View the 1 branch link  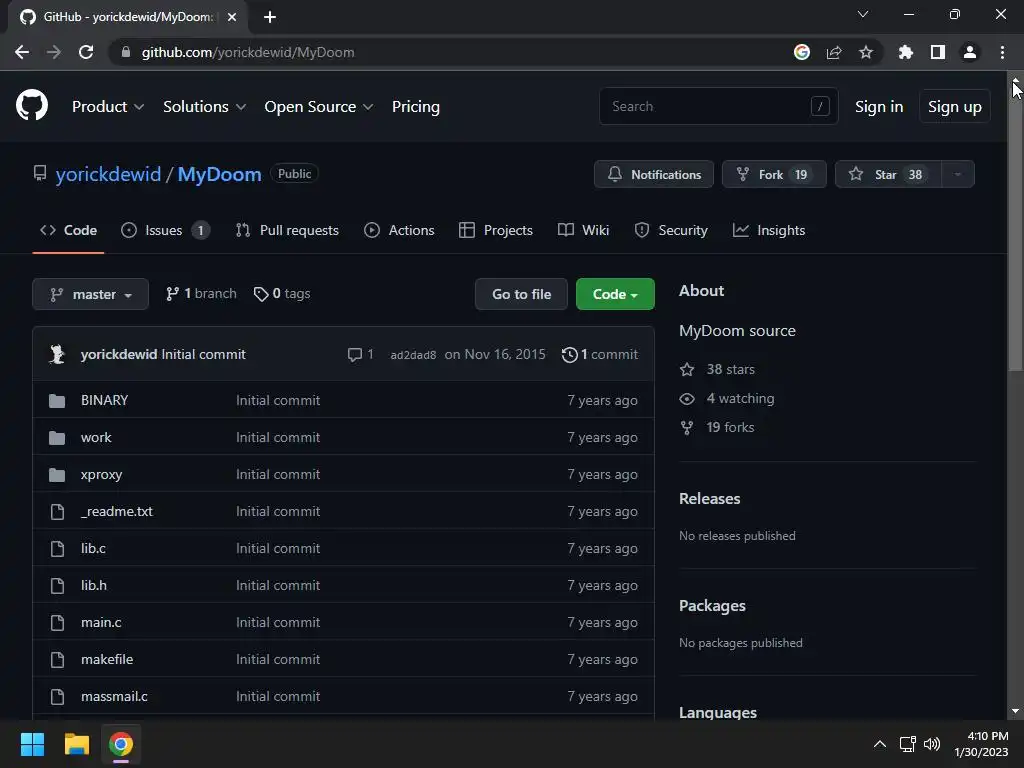pyautogui.click(x=201, y=294)
